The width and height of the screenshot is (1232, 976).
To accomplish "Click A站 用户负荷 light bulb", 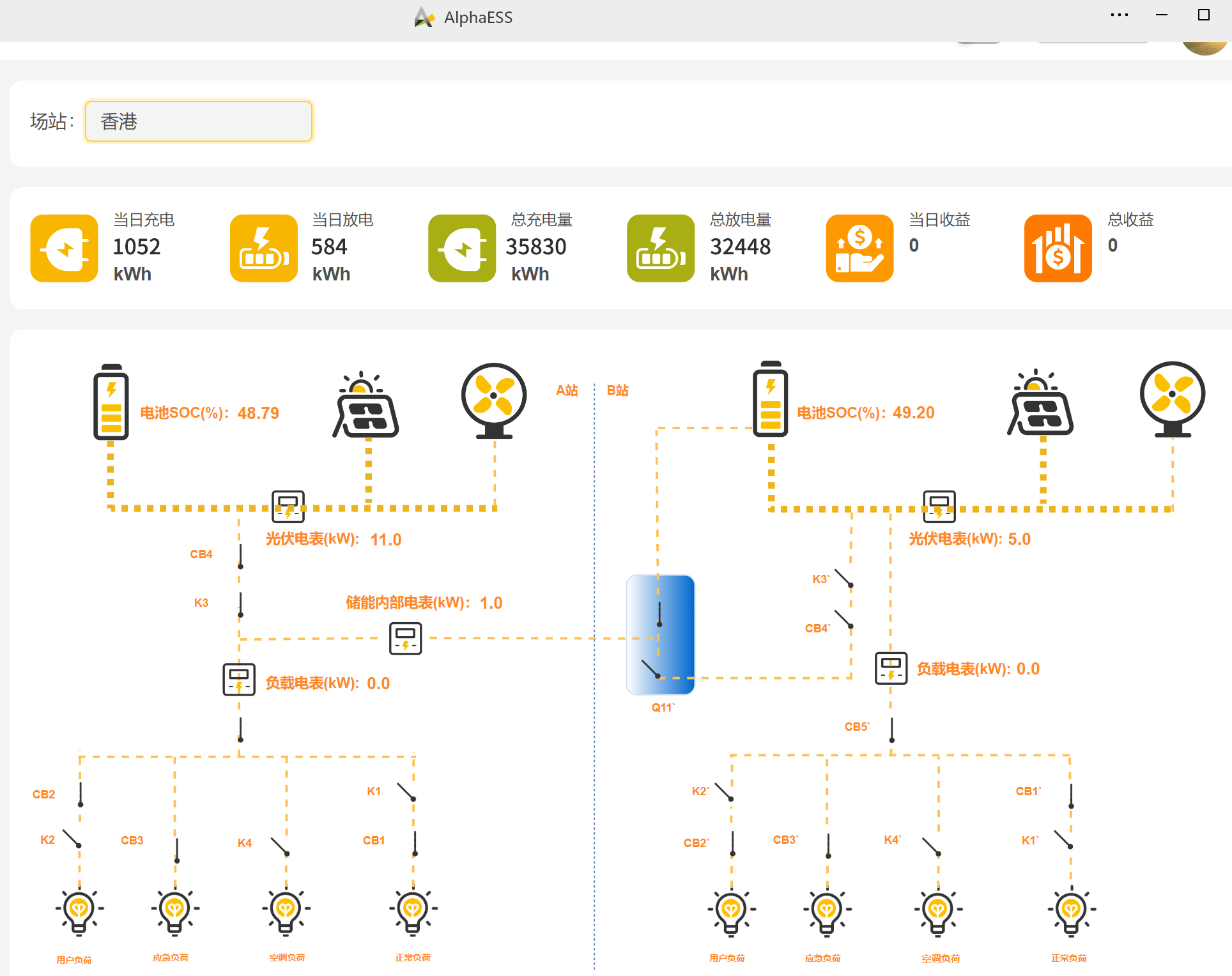I will point(79,911).
